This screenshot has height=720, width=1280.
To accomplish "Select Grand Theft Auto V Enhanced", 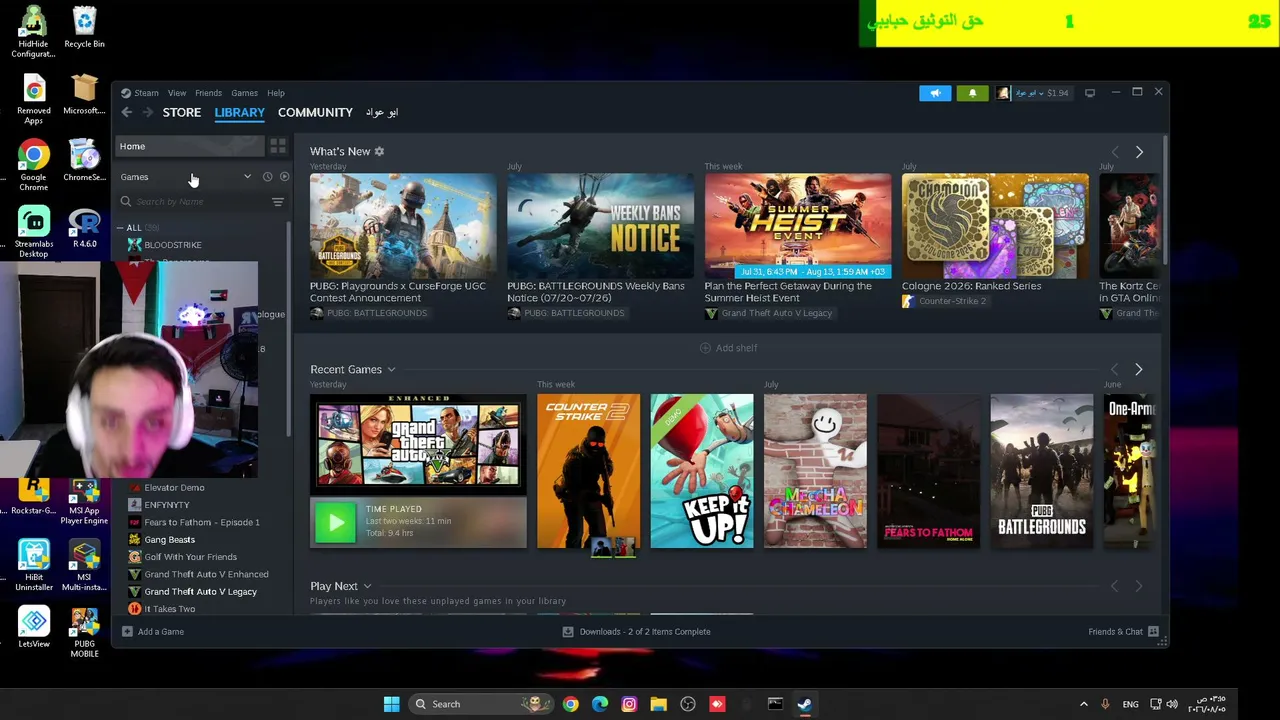I will [206, 574].
